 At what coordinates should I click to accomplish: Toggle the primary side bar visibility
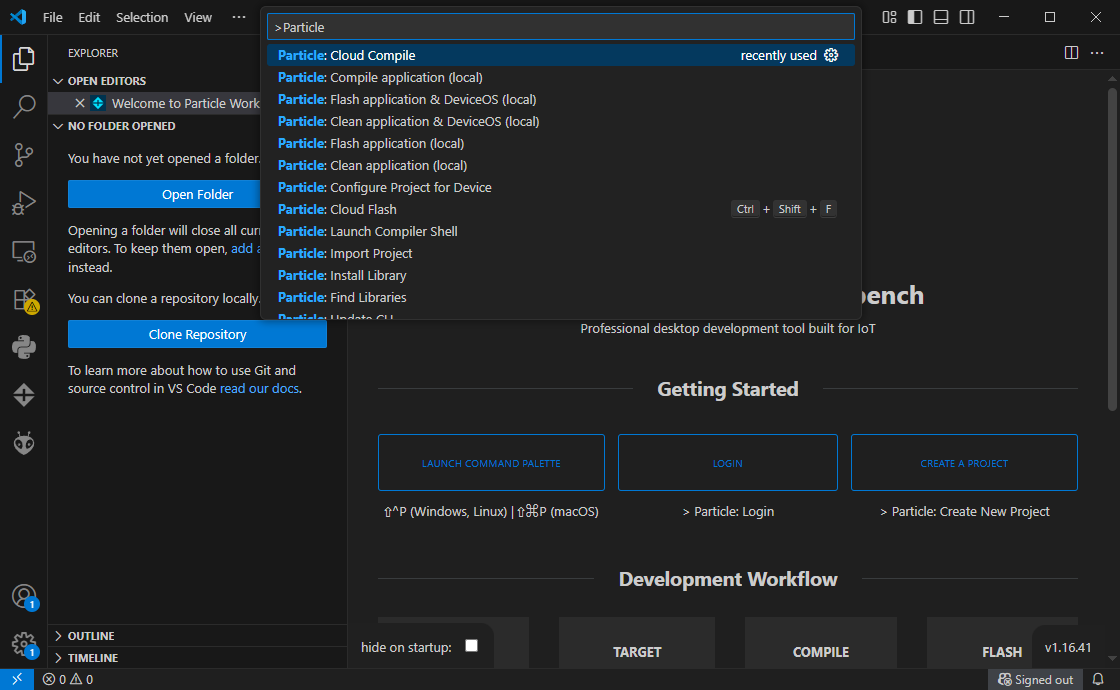(914, 17)
